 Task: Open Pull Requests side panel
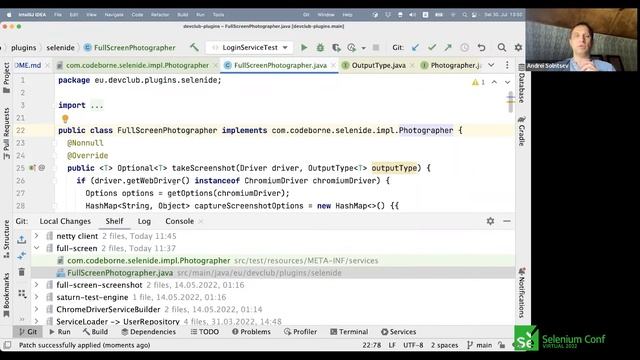click(6, 133)
